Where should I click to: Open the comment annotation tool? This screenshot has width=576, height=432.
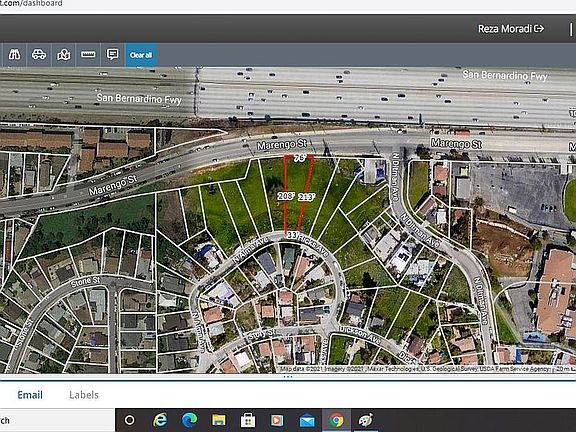coord(112,55)
